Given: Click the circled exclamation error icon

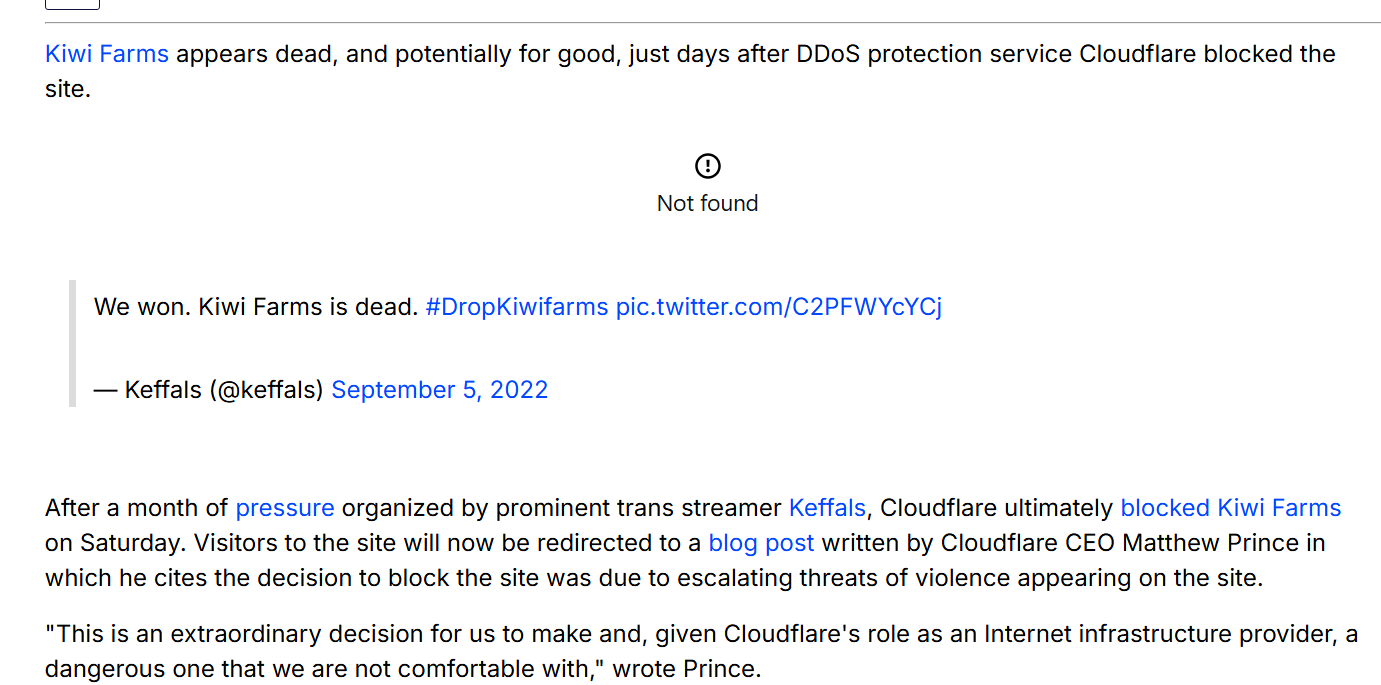Looking at the screenshot, I should (x=707, y=166).
